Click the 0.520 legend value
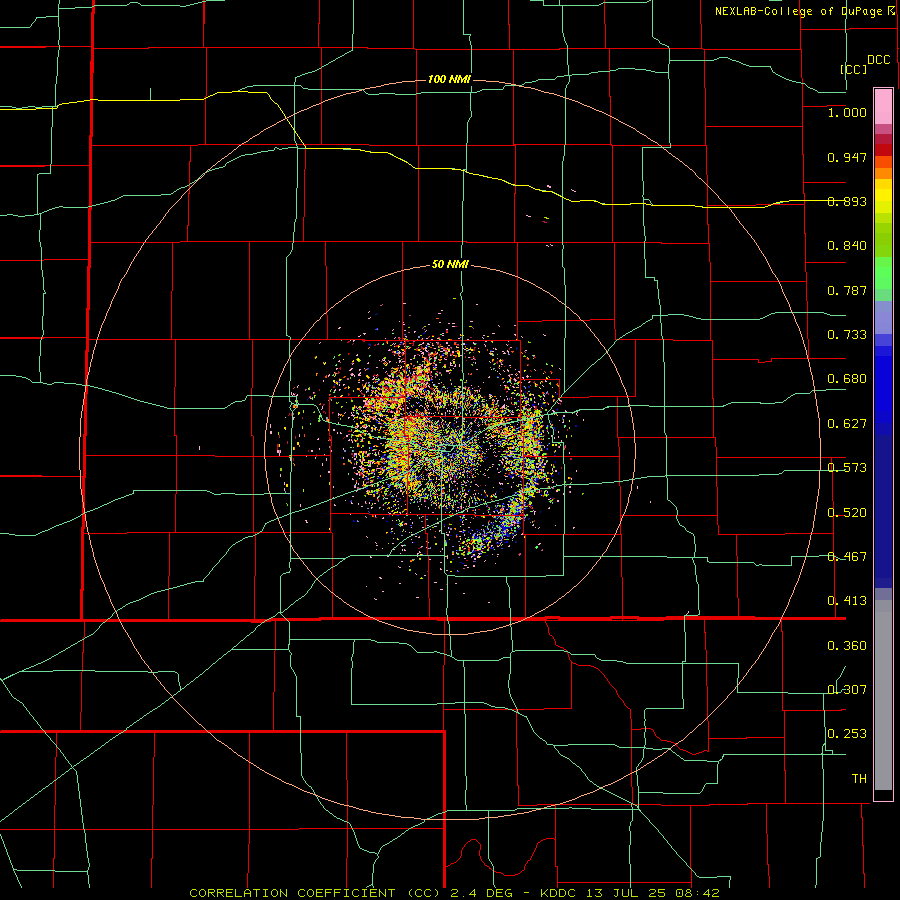 [847, 513]
